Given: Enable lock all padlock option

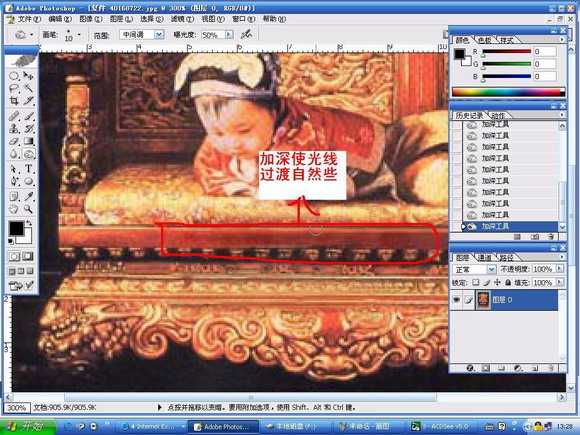Looking at the screenshot, I should pos(508,282).
